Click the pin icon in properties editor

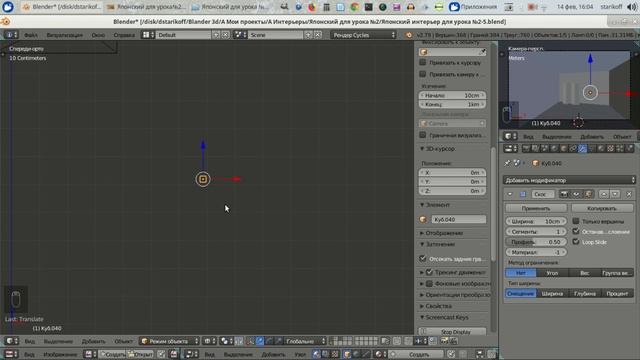coord(507,163)
